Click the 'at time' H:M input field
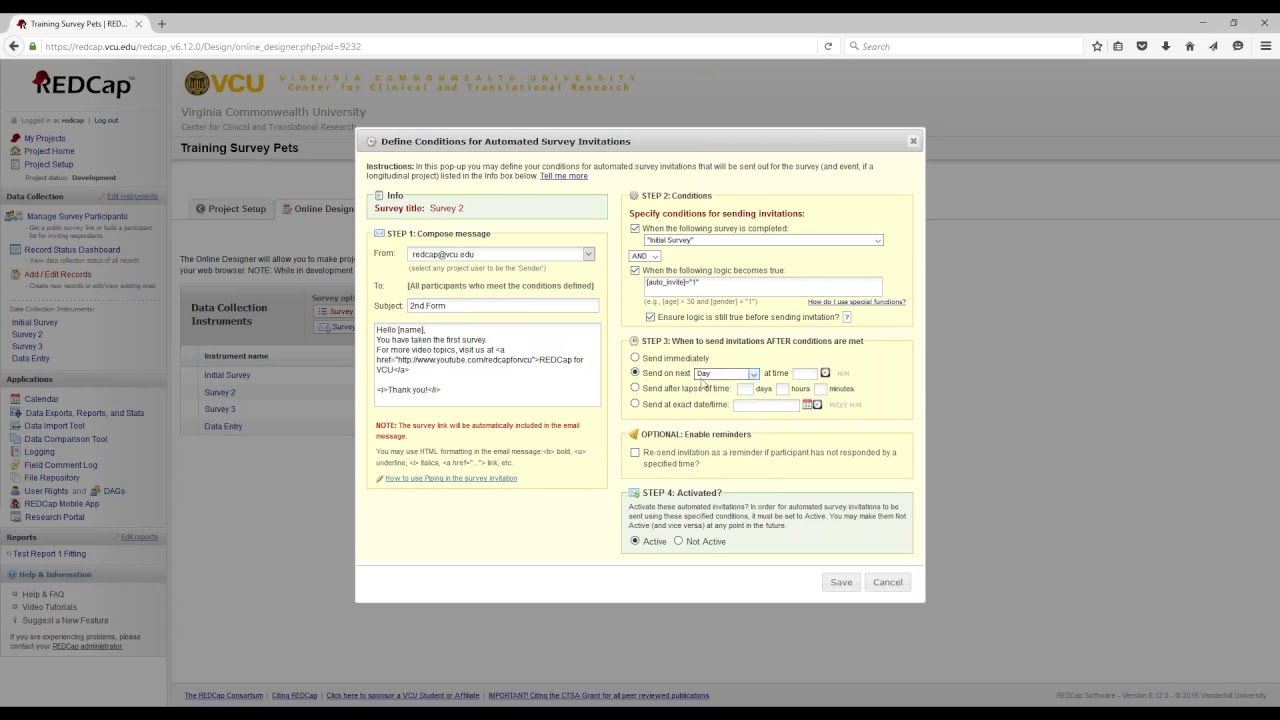Screen dimensions: 1280x720 coord(805,373)
